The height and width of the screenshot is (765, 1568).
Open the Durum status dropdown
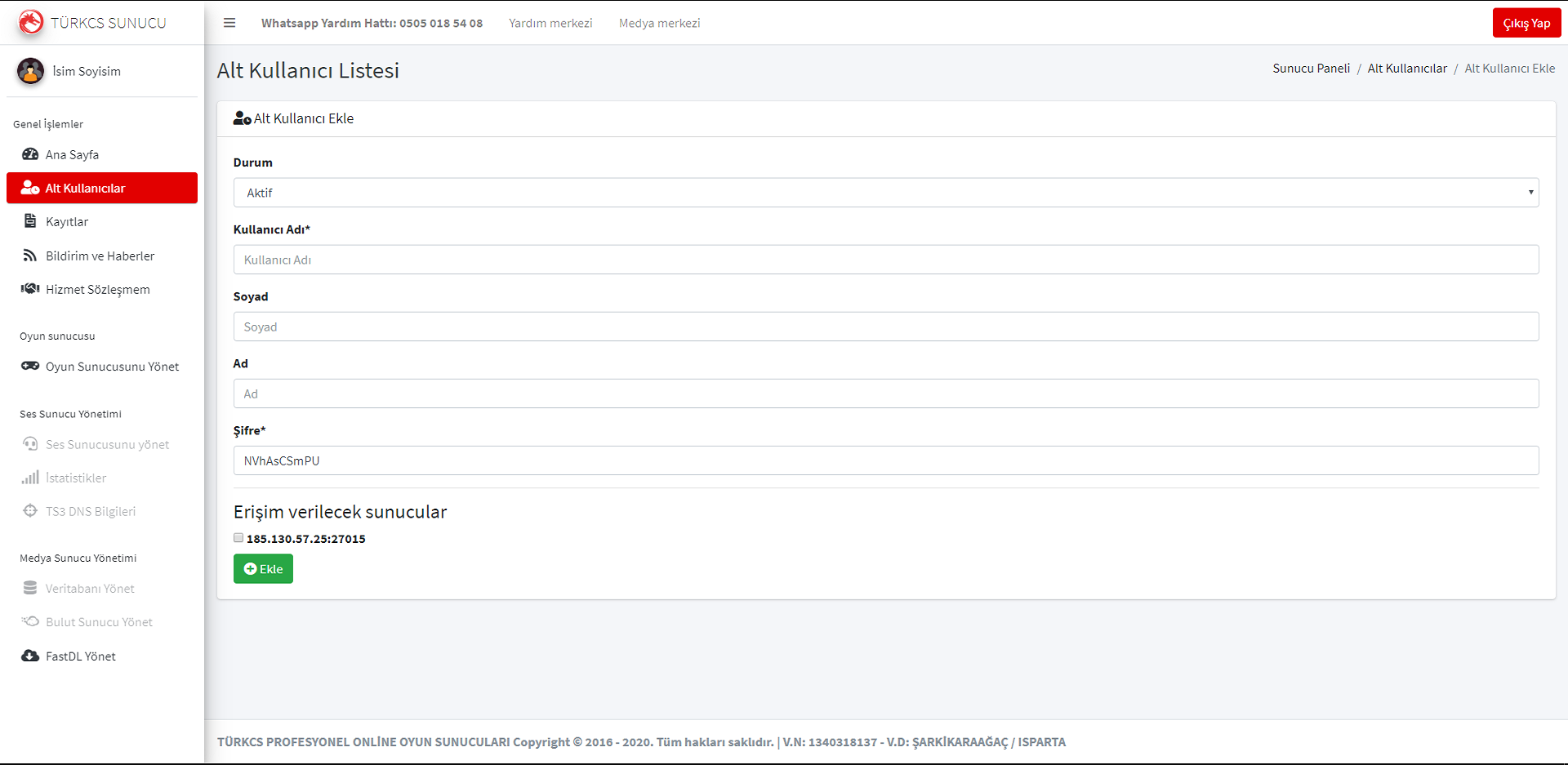pyautogui.click(x=885, y=193)
